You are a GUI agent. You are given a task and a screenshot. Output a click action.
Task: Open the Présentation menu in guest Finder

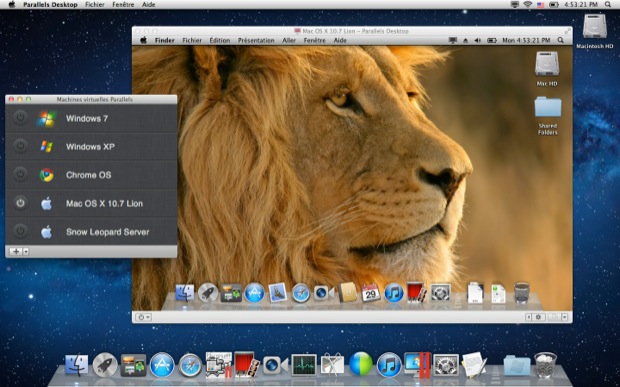click(x=256, y=40)
